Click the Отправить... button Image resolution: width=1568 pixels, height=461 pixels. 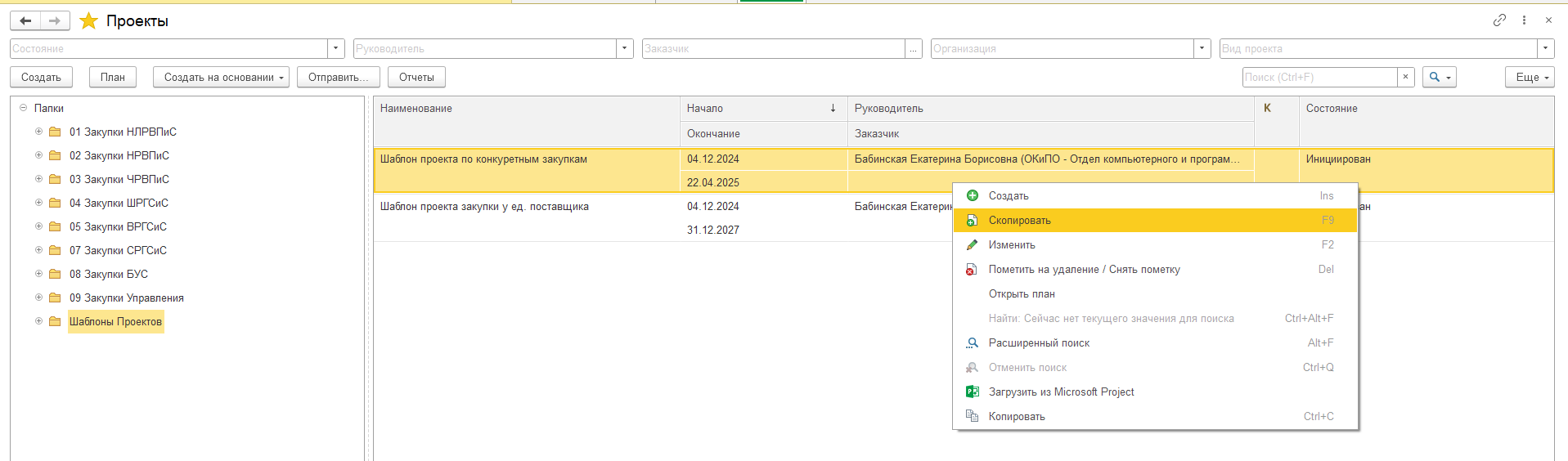point(339,77)
